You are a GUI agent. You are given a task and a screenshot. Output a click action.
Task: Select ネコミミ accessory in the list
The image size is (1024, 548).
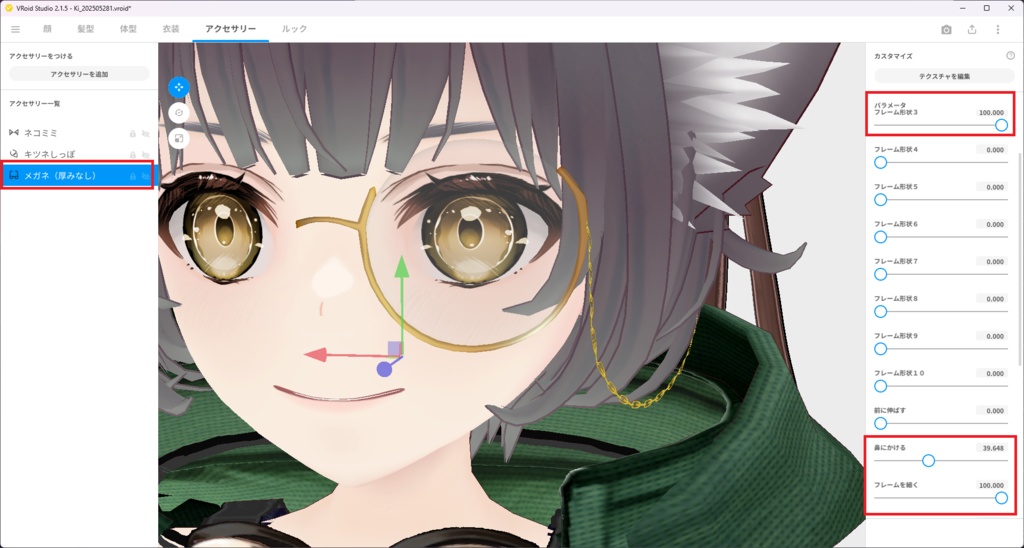pos(79,133)
